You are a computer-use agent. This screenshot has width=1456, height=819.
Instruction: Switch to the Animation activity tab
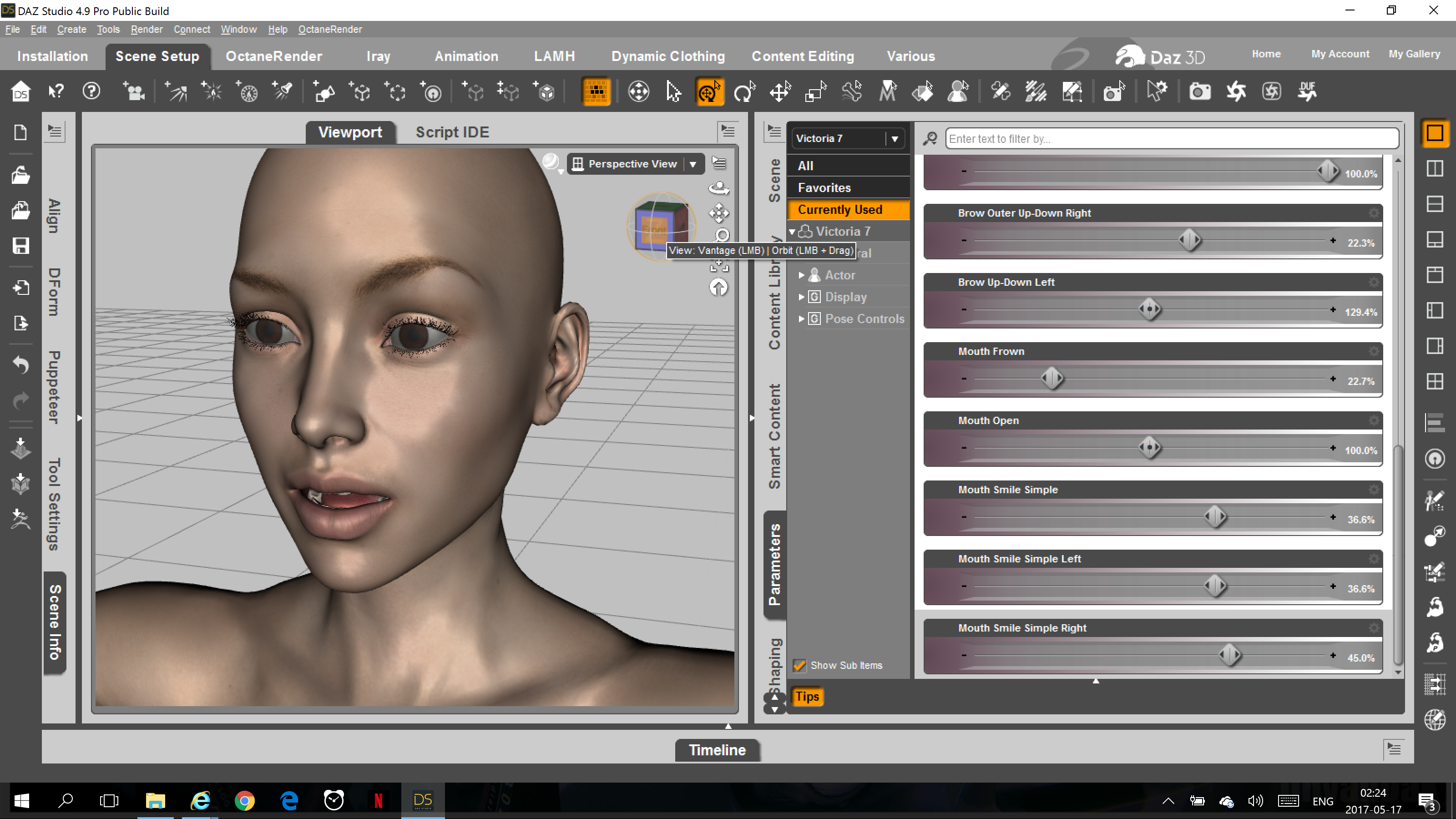466,56
